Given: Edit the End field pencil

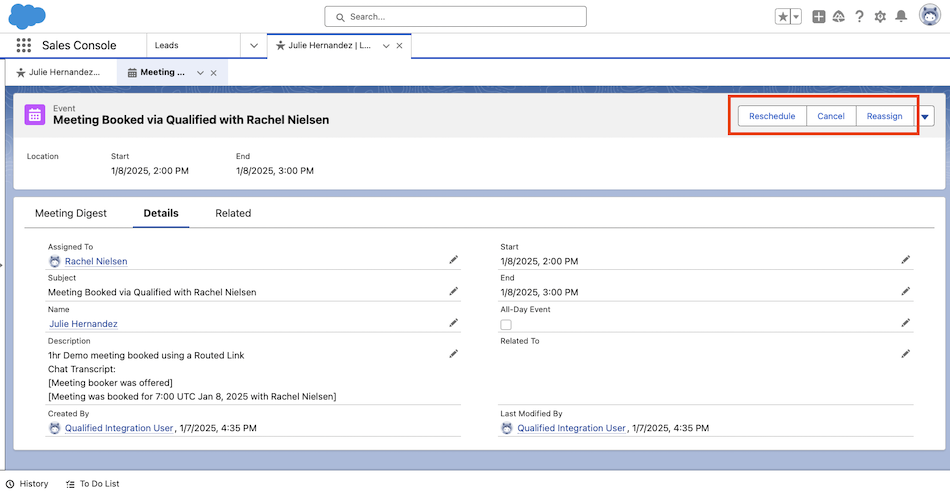Looking at the screenshot, I should pos(905,291).
